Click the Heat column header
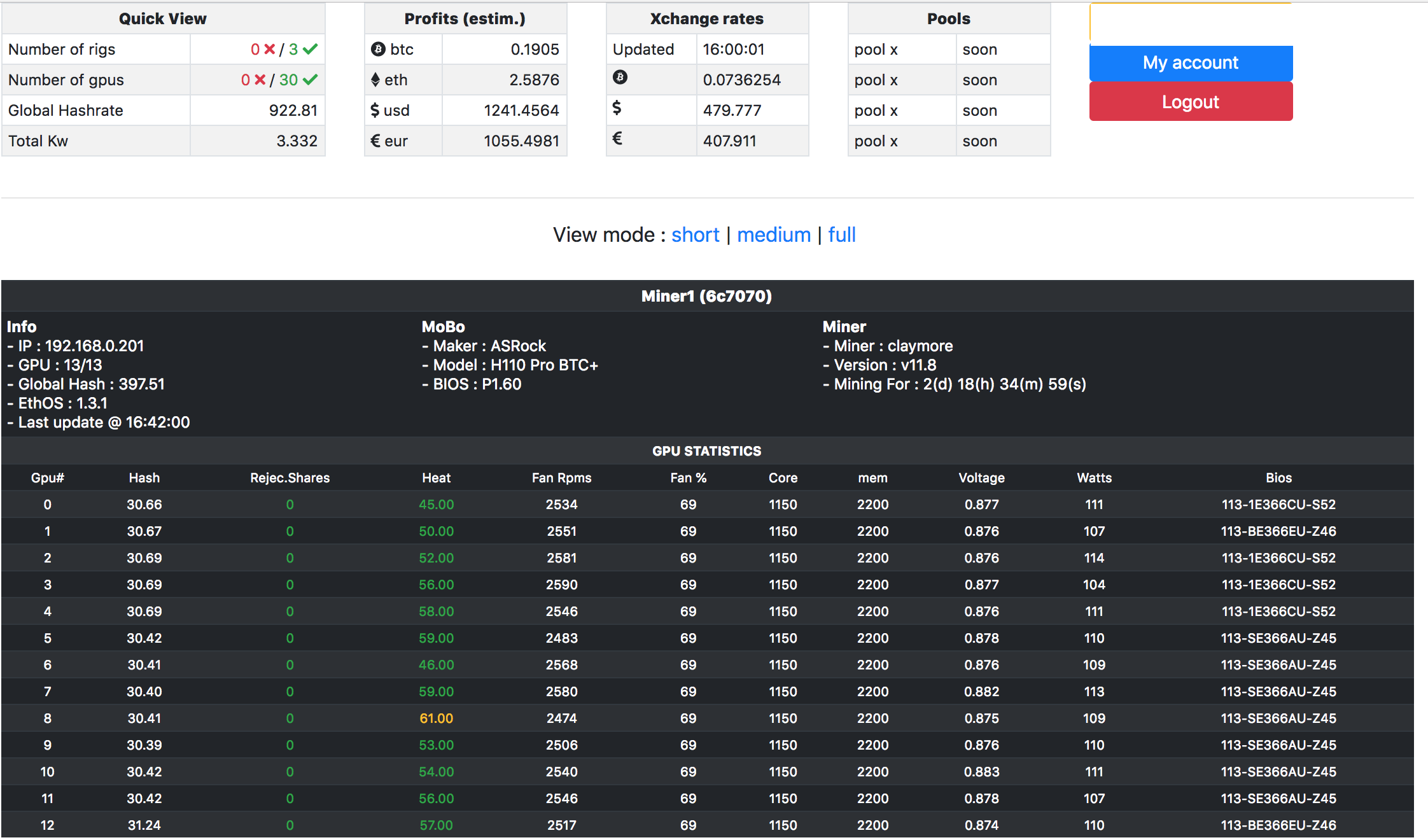The image size is (1428, 840). coord(436,478)
